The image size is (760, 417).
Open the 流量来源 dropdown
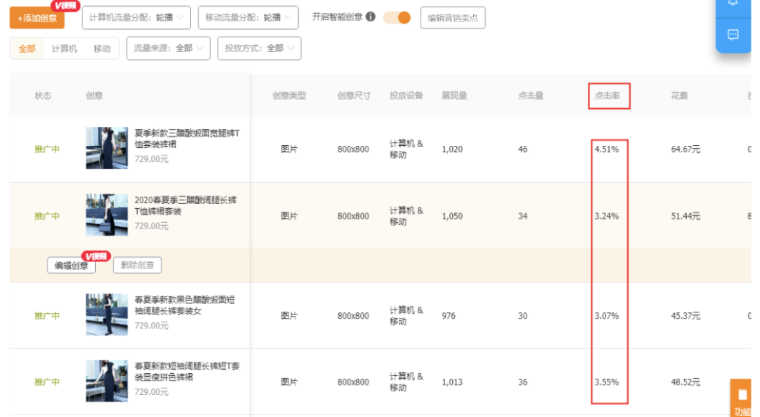[x=168, y=48]
